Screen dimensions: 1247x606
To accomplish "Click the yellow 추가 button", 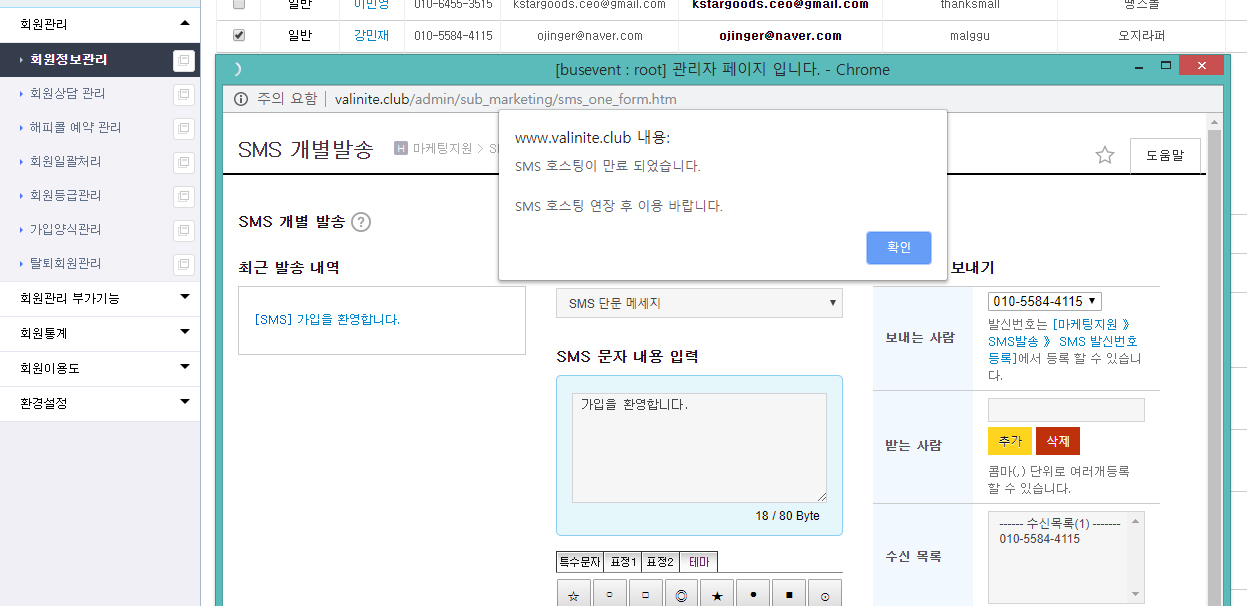I will tap(1010, 441).
